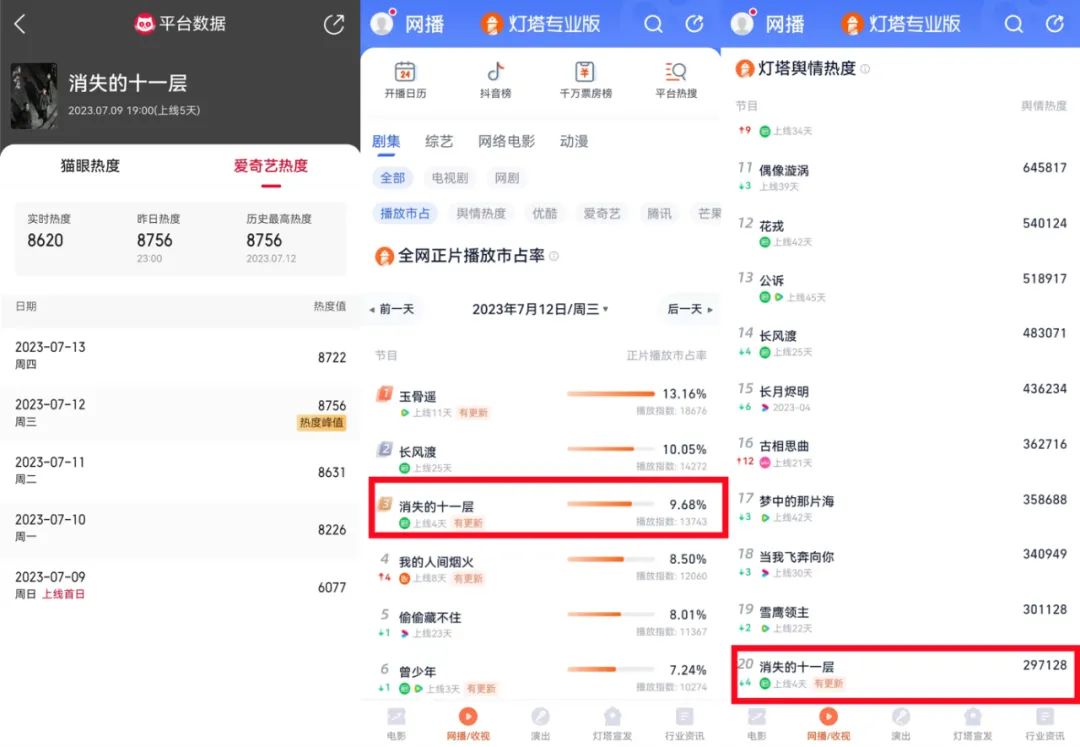The height and width of the screenshot is (747, 1080).
Task: Open 我的人间烟火 row
Action: (543, 568)
